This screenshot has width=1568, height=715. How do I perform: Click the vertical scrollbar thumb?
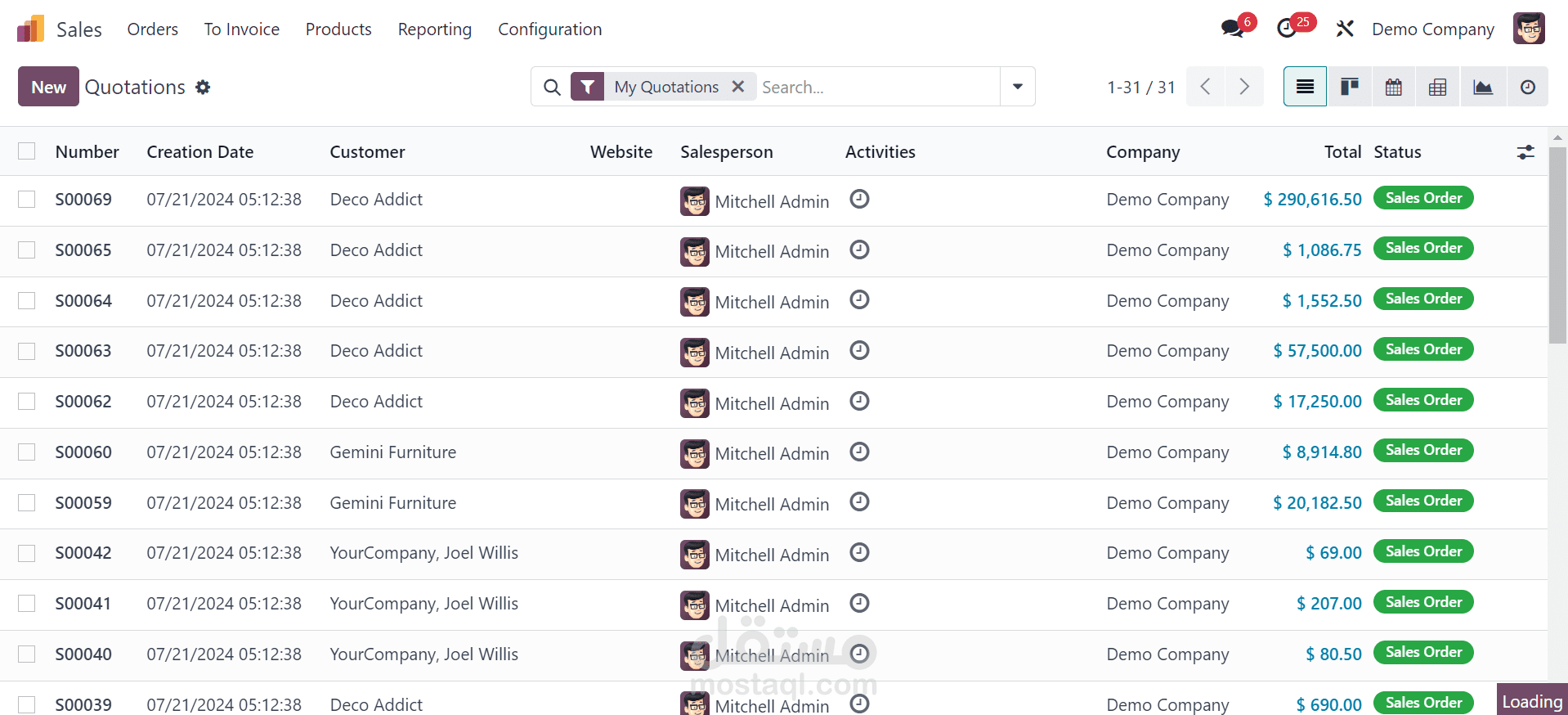point(1557,245)
